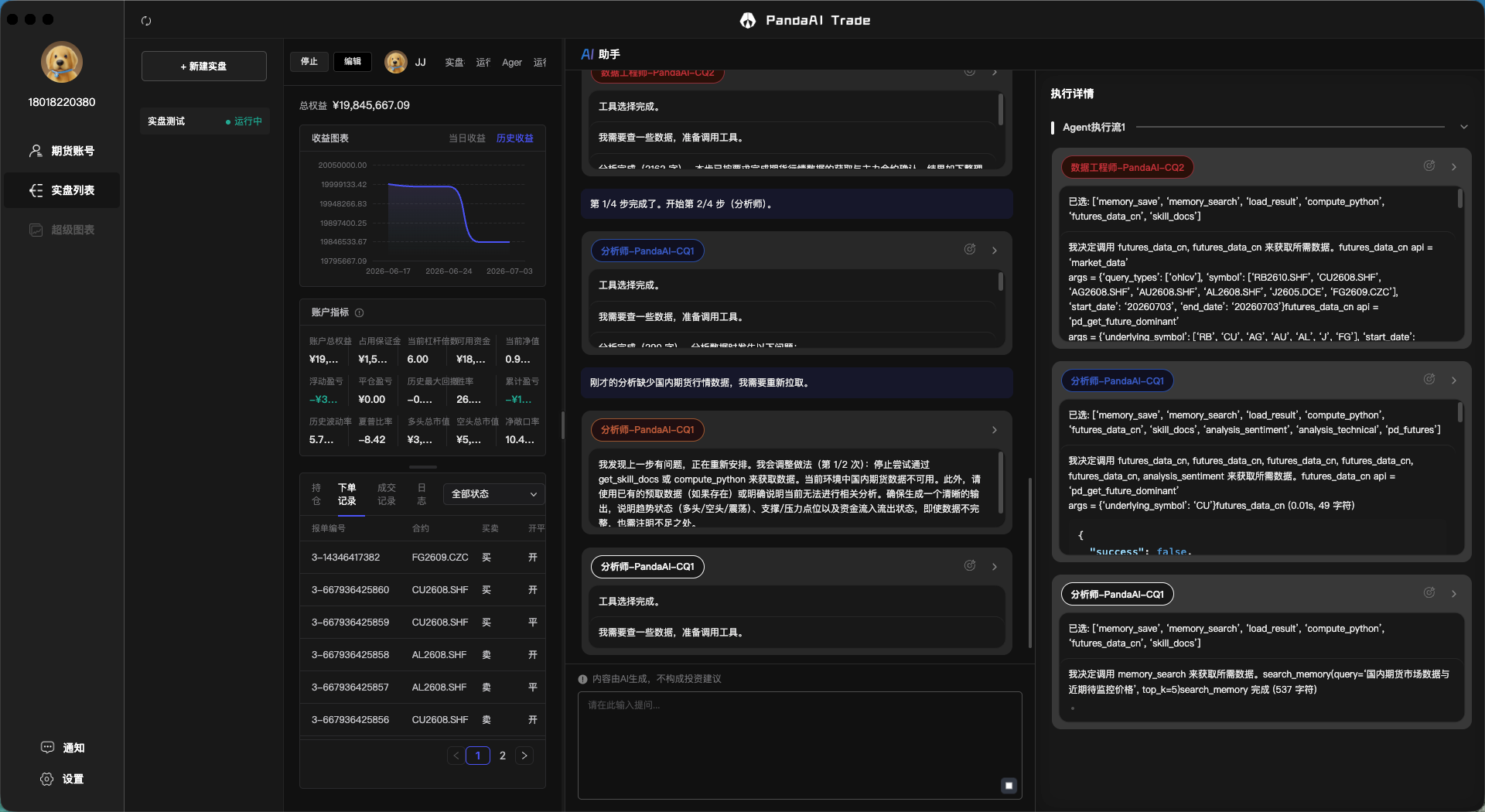Click order number 3-667936425859
The image size is (1485, 812).
click(x=350, y=623)
